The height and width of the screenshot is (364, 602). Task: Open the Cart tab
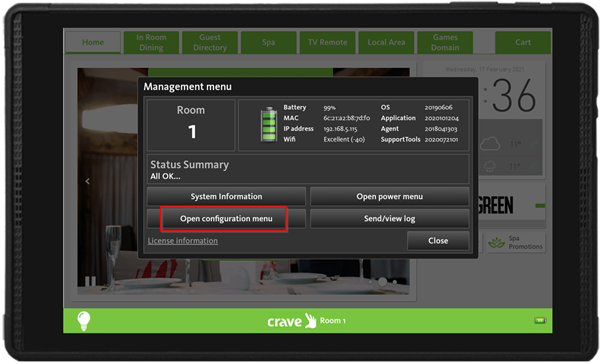(523, 42)
